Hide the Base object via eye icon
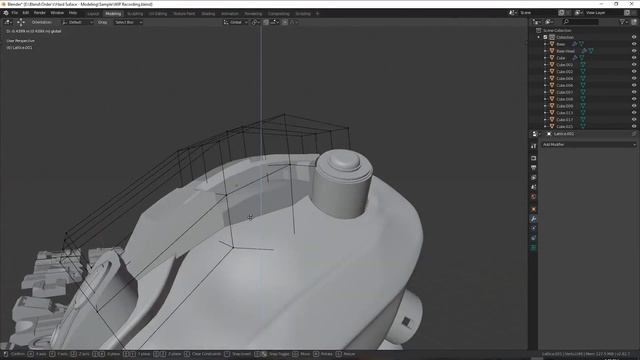 point(634,44)
